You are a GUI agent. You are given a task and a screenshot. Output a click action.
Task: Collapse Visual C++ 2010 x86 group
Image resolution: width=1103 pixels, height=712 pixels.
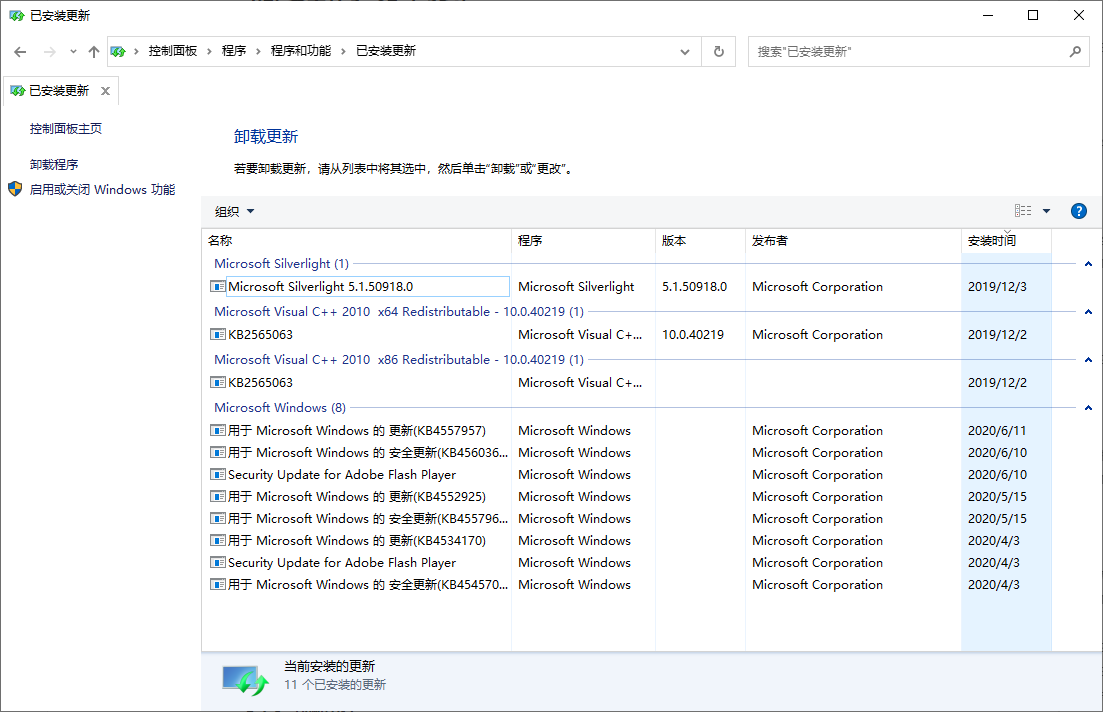point(1088,360)
